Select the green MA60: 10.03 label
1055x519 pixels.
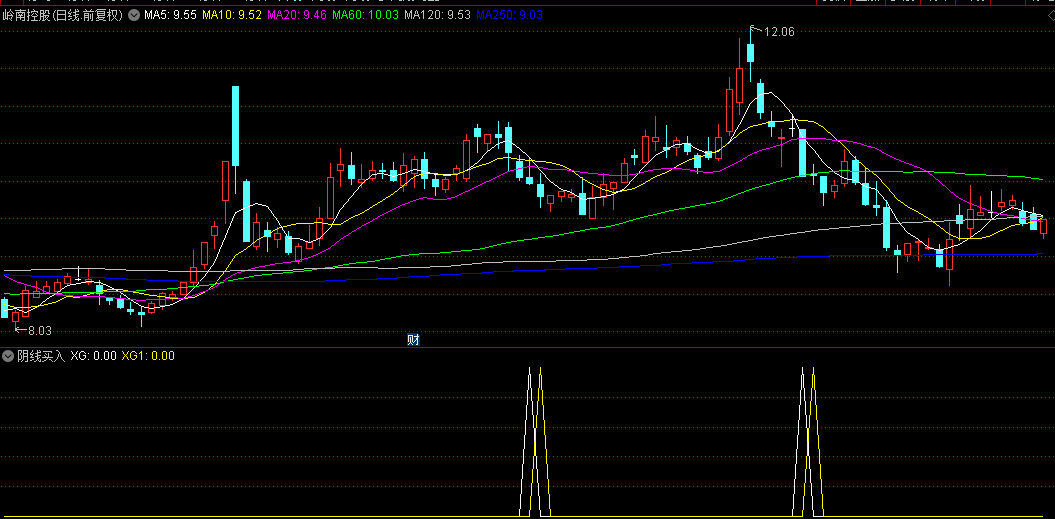365,15
